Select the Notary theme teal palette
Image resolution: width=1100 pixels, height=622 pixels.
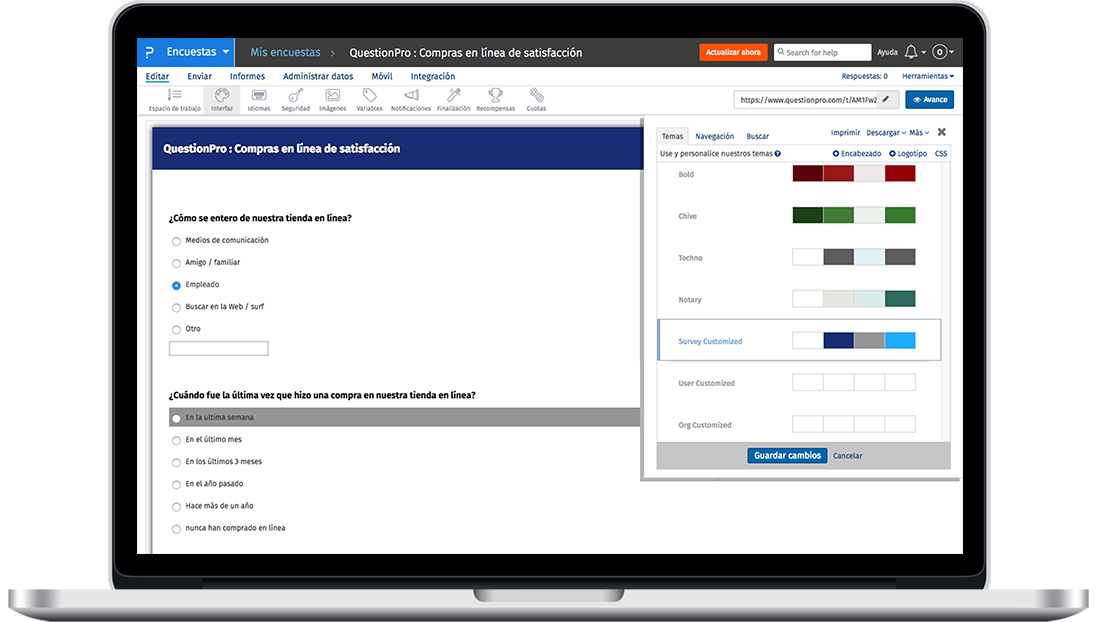pos(854,299)
